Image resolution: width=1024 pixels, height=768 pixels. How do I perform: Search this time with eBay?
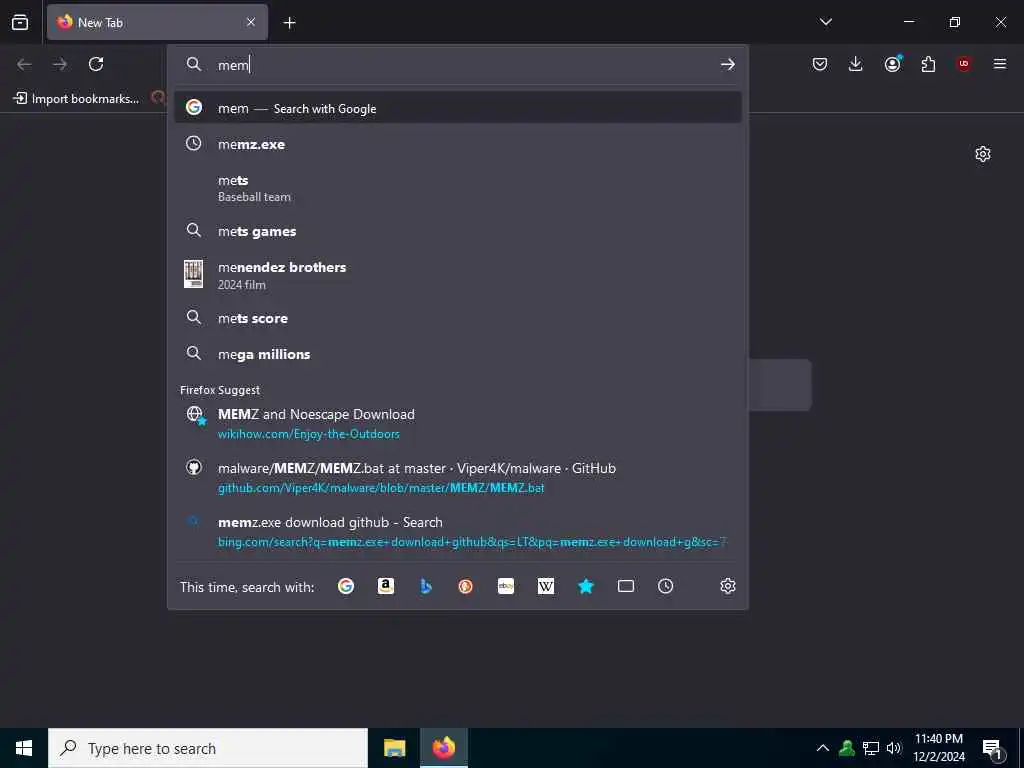[505, 586]
